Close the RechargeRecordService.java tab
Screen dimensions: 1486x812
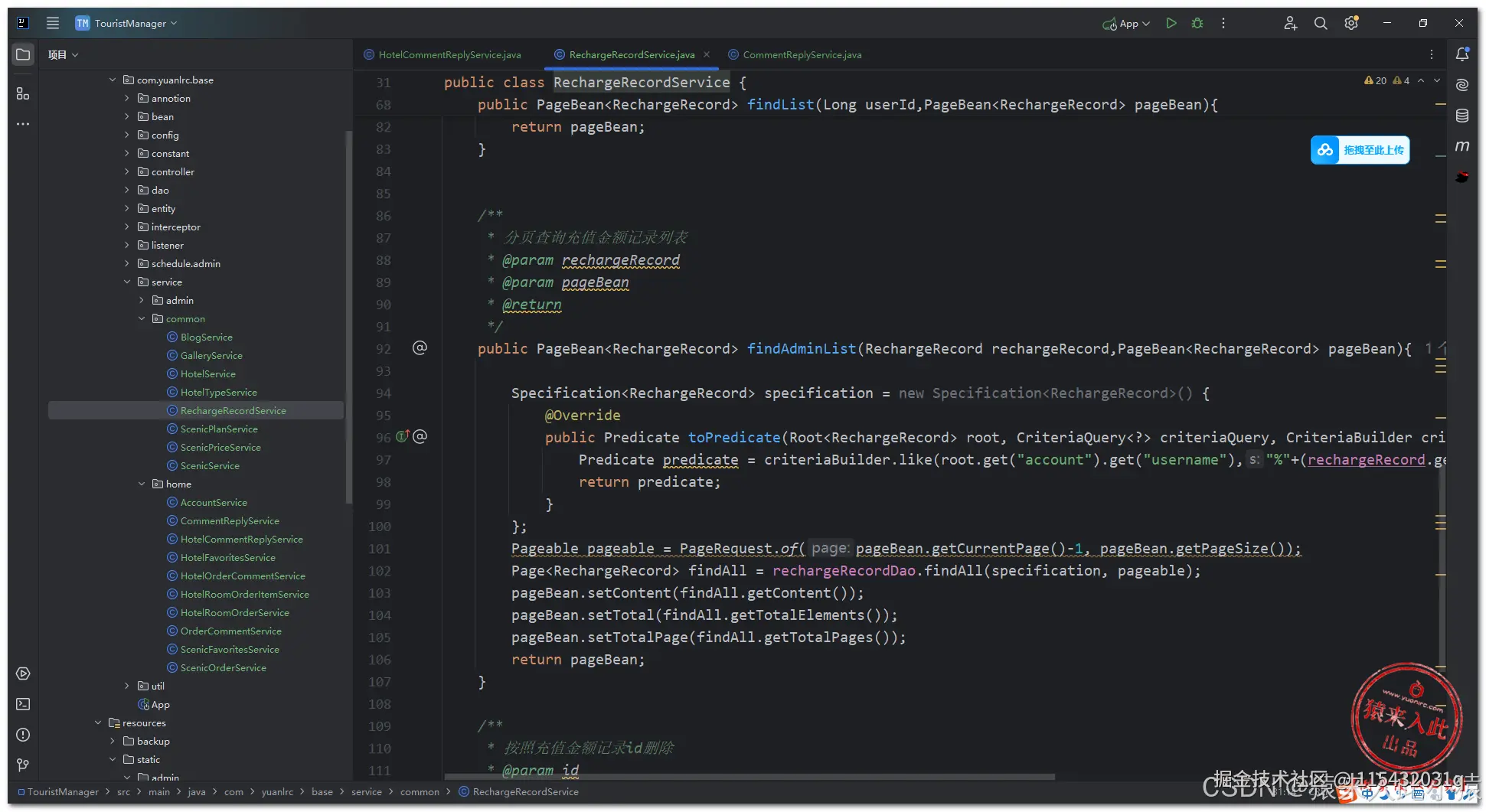(x=707, y=54)
